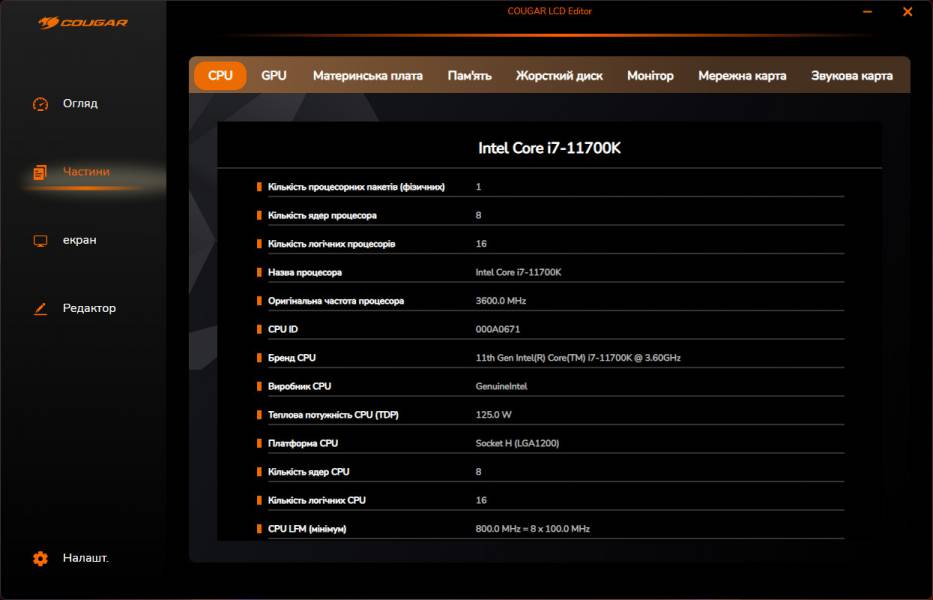933x600 pixels.
Task: Select the CPU ID value 000A0671
Action: click(x=498, y=329)
